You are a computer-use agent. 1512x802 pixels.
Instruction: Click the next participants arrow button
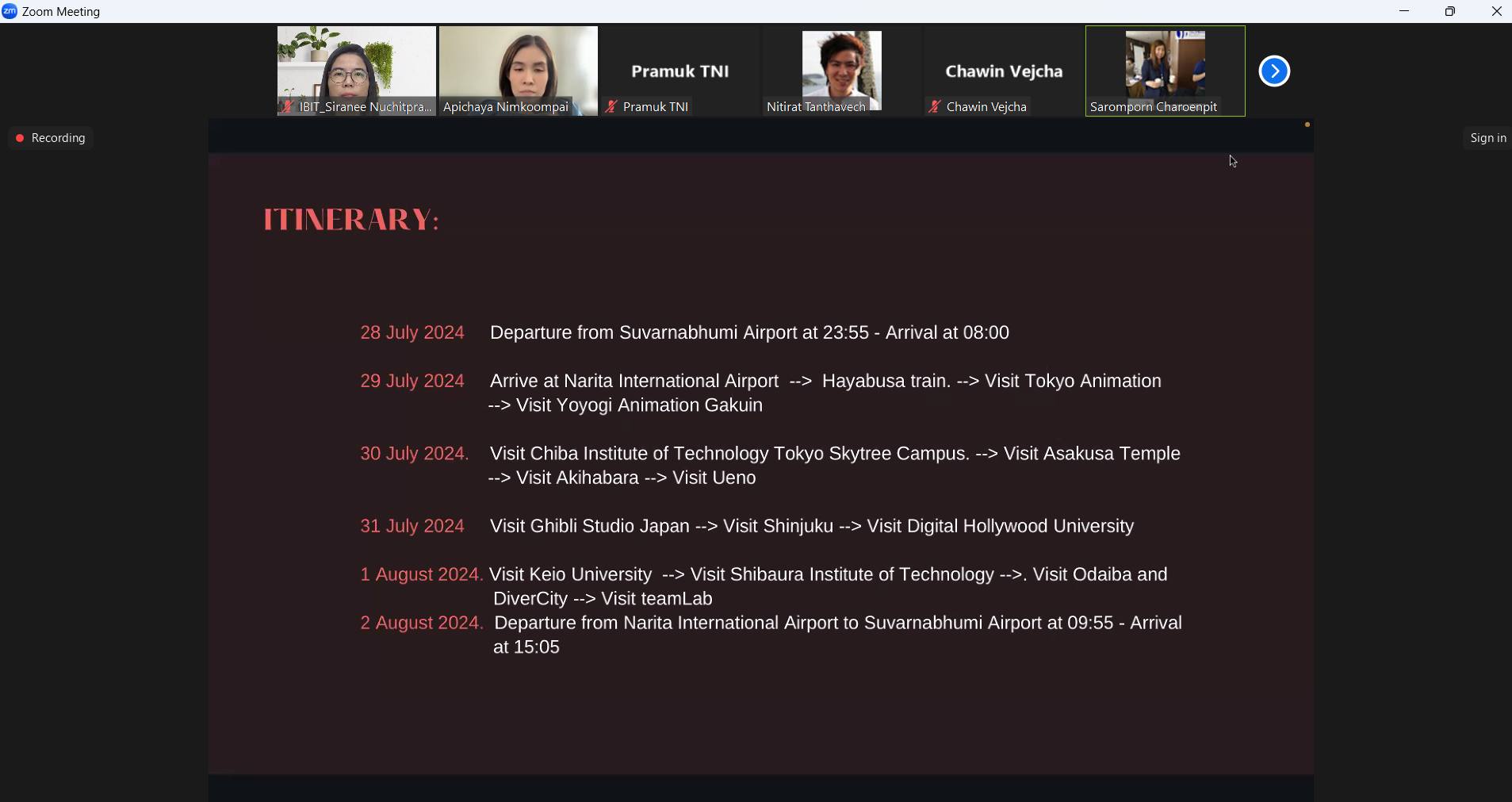click(x=1274, y=71)
